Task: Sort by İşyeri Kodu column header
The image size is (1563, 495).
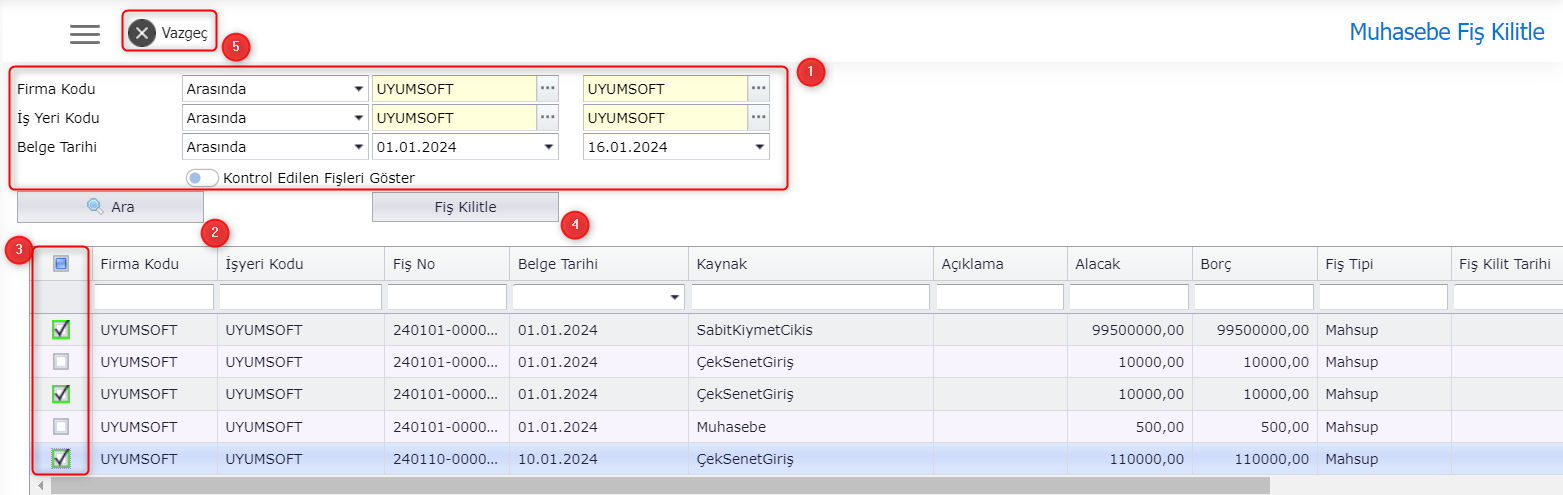Action: click(300, 264)
